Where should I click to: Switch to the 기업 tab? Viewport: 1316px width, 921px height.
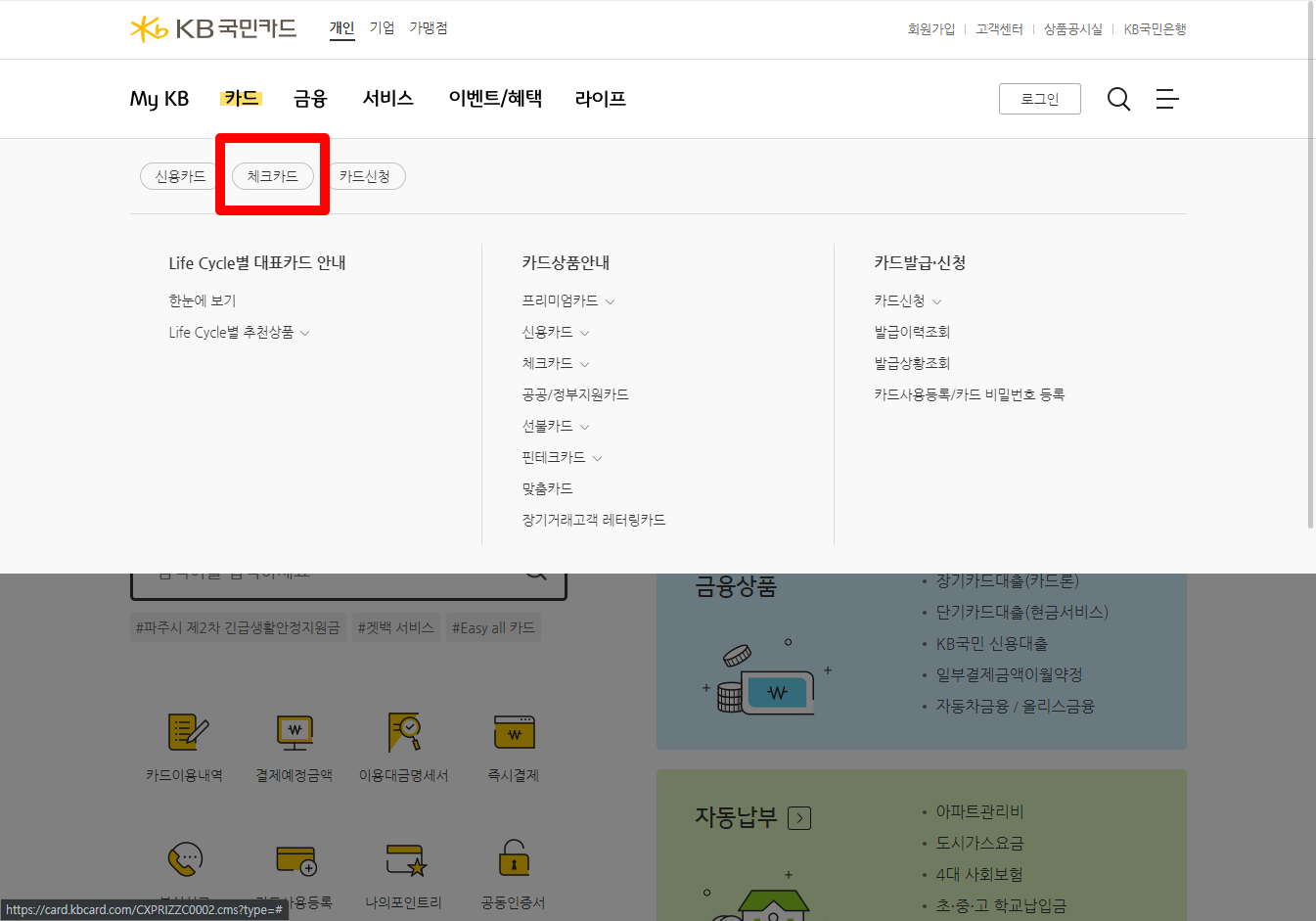(x=382, y=28)
